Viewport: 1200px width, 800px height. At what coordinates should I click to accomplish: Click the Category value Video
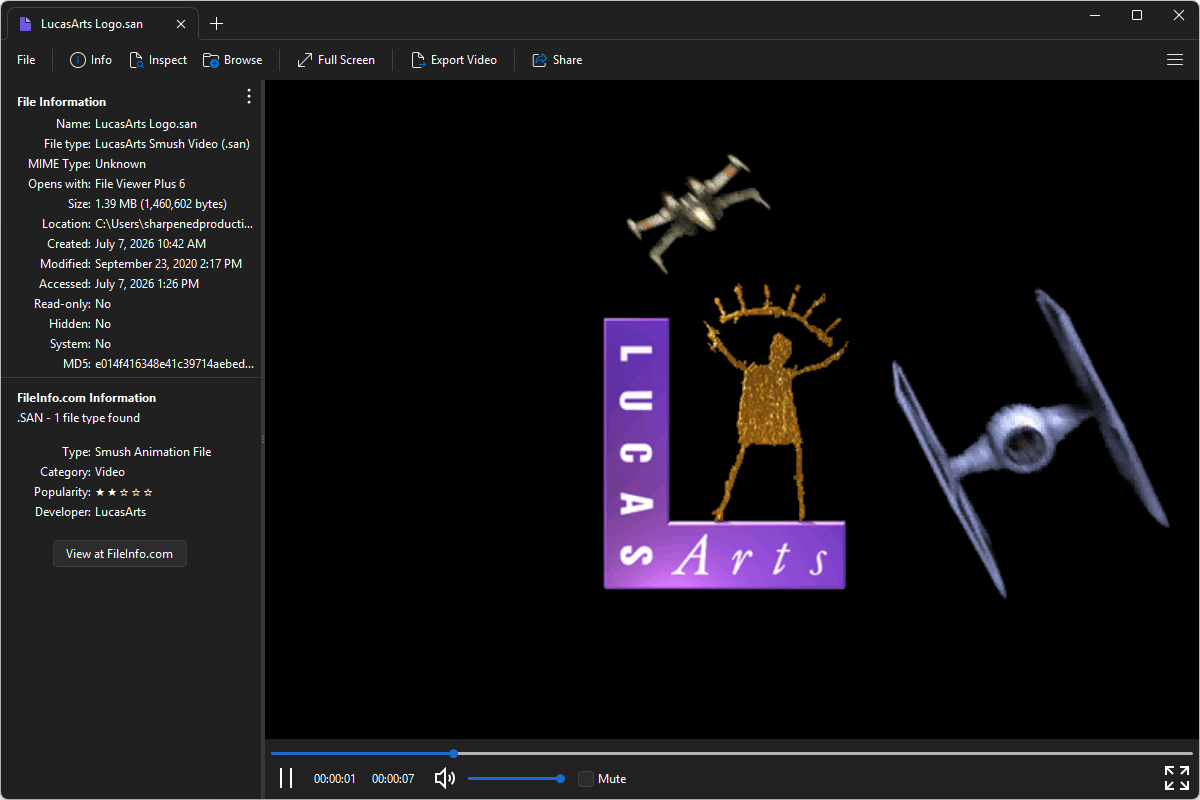(110, 472)
